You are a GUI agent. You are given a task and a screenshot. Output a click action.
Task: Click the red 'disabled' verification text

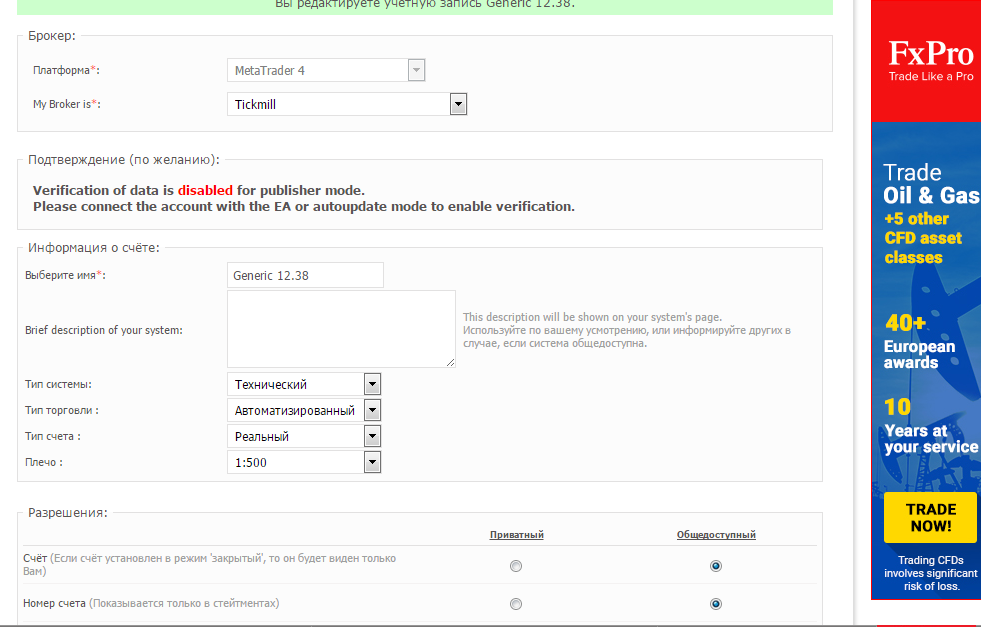click(205, 190)
